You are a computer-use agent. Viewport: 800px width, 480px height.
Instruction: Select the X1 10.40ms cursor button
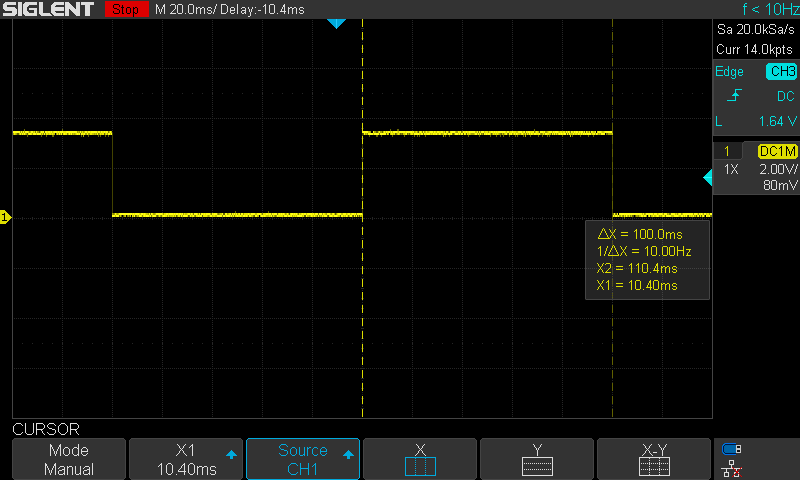pyautogui.click(x=186, y=459)
